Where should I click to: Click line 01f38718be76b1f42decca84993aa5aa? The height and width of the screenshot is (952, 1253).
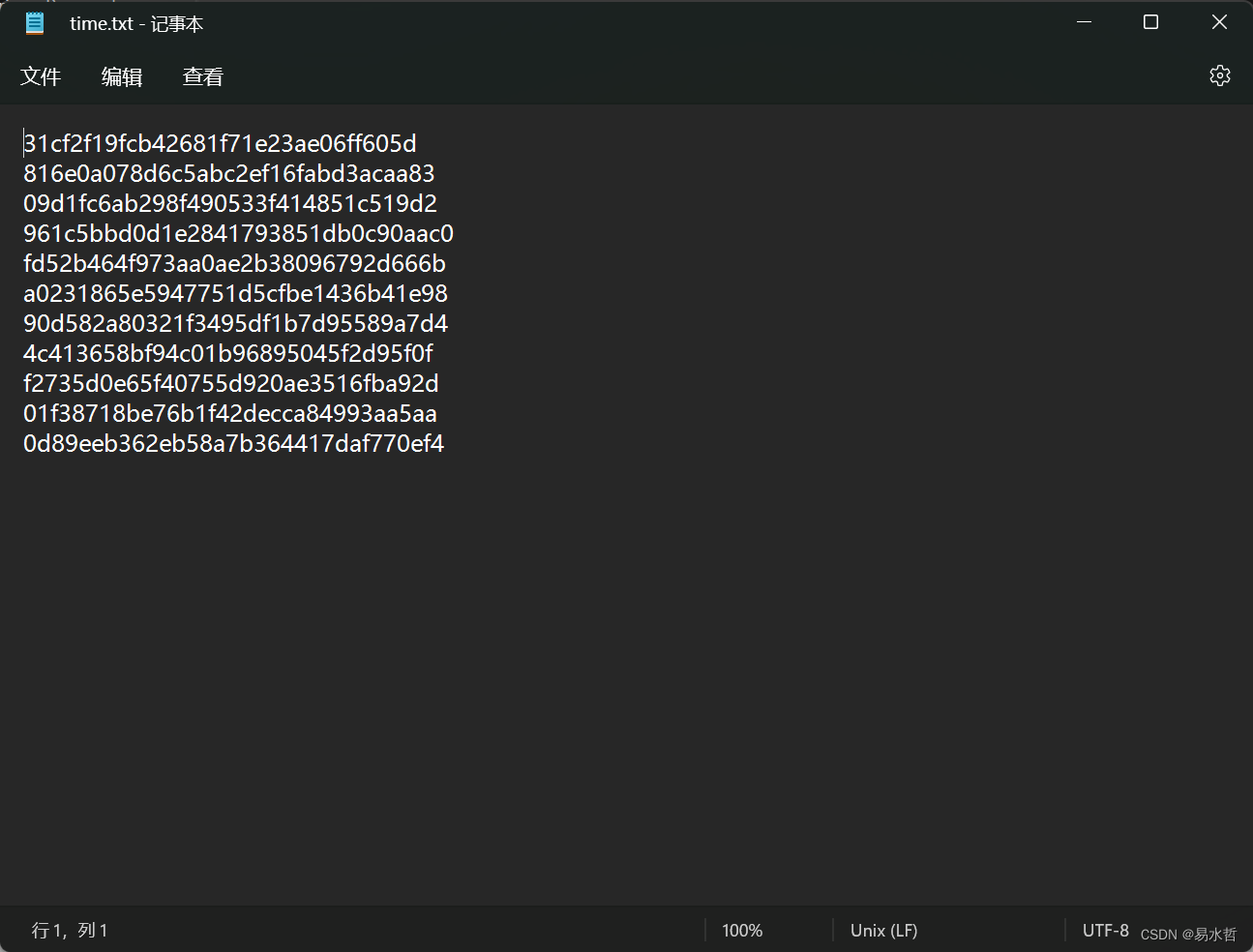pos(230,413)
